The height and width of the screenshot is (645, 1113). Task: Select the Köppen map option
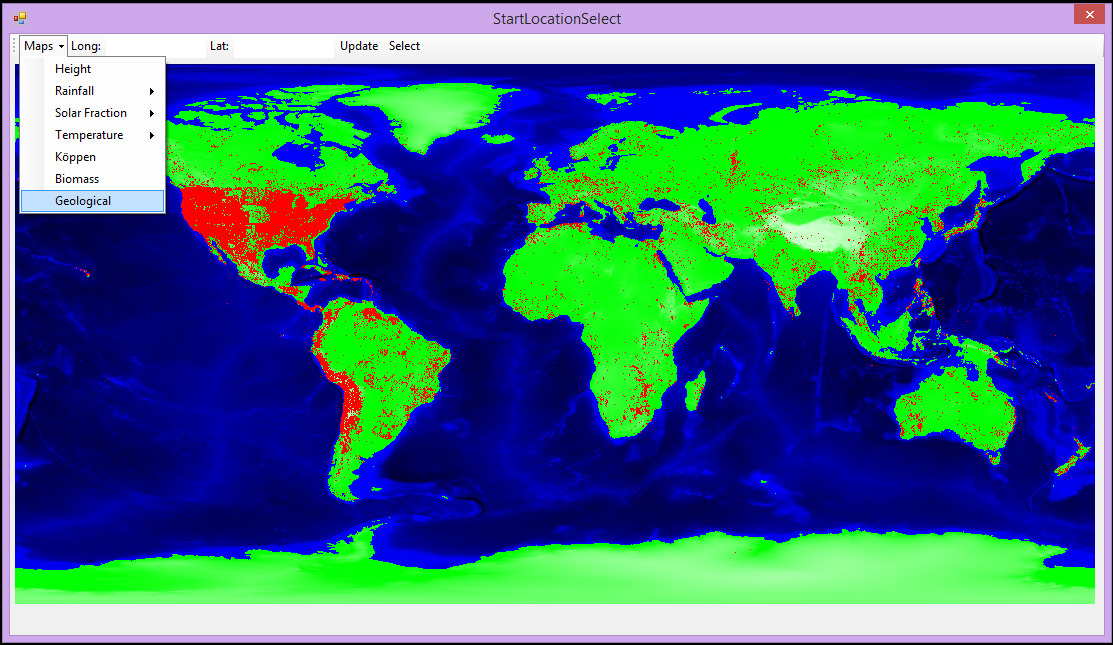point(76,157)
